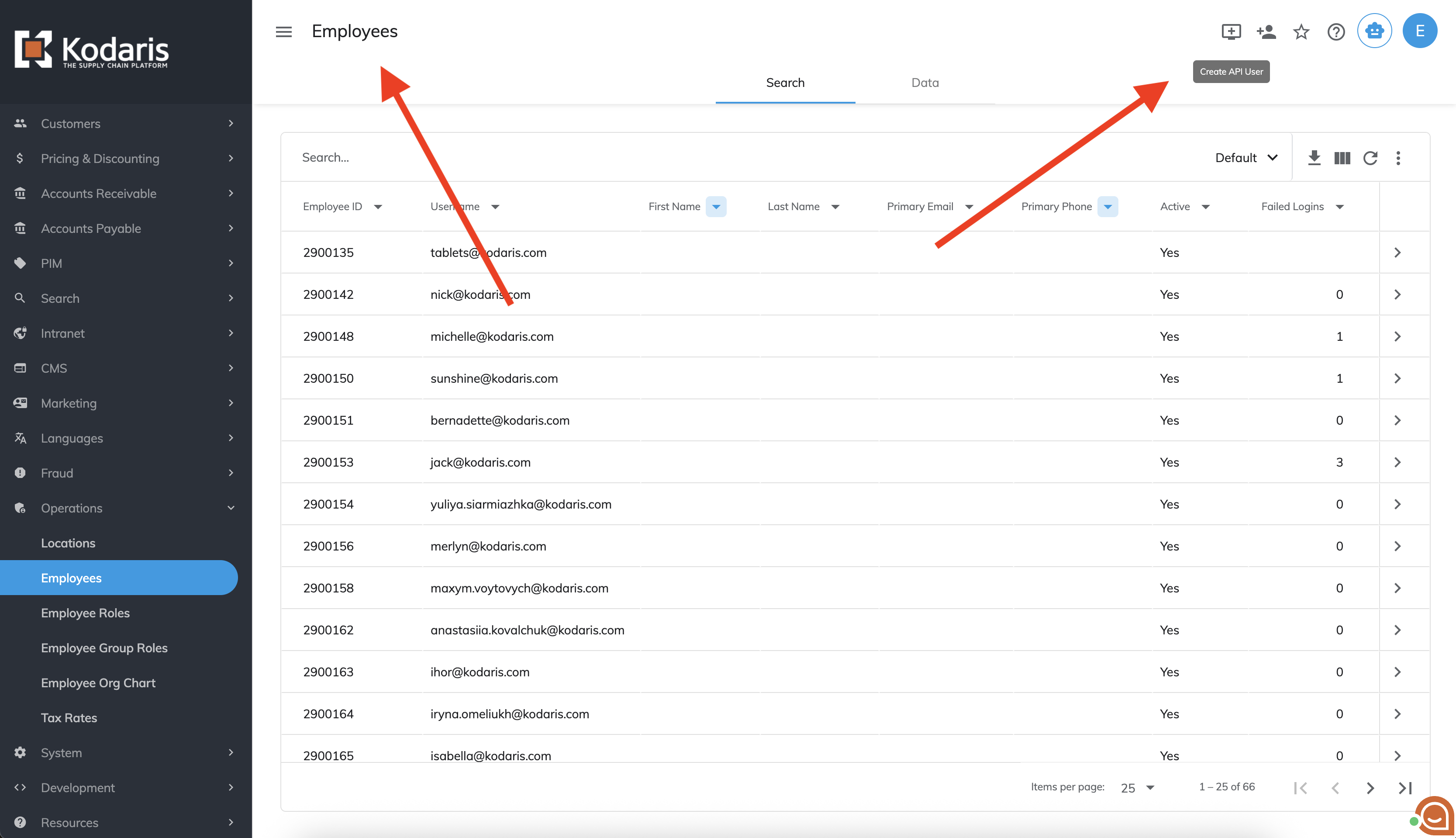The image size is (1456, 838).
Task: Open the First Name column filter
Action: [716, 207]
